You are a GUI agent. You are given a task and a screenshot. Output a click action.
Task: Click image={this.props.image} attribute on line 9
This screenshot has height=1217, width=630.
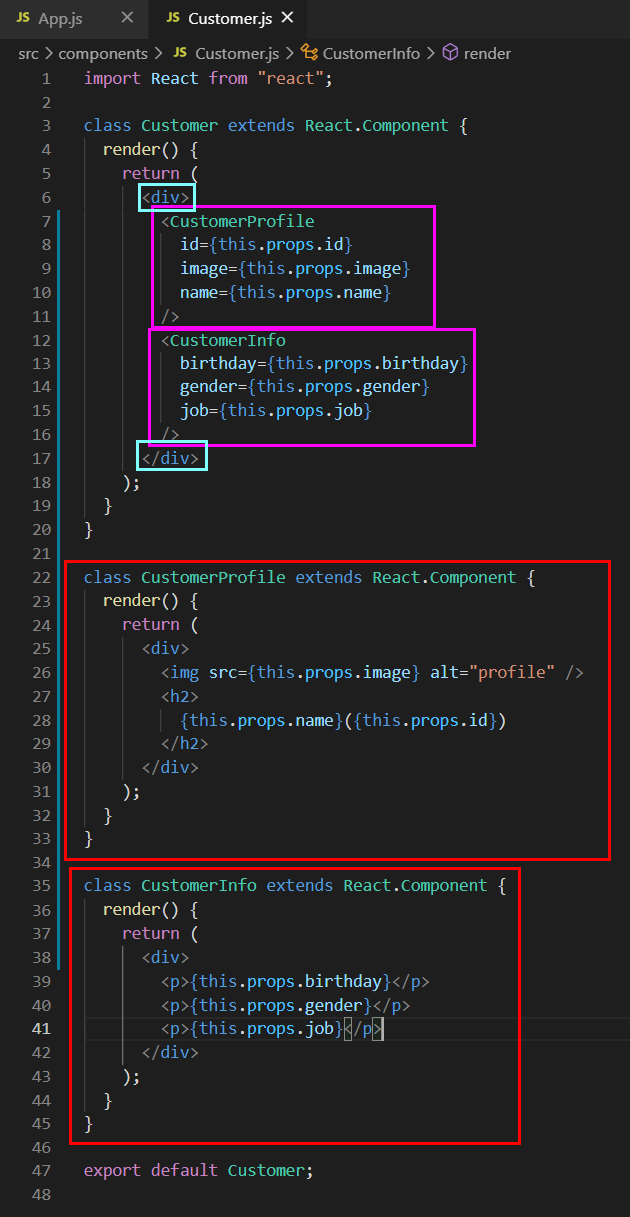pos(296,269)
